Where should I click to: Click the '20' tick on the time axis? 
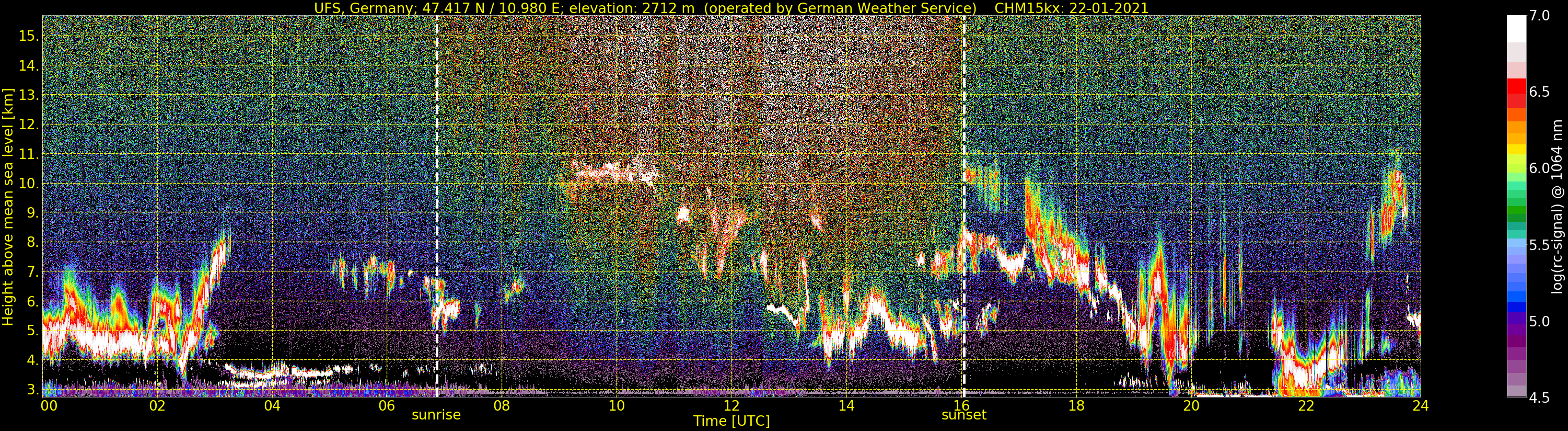pyautogui.click(x=1191, y=405)
